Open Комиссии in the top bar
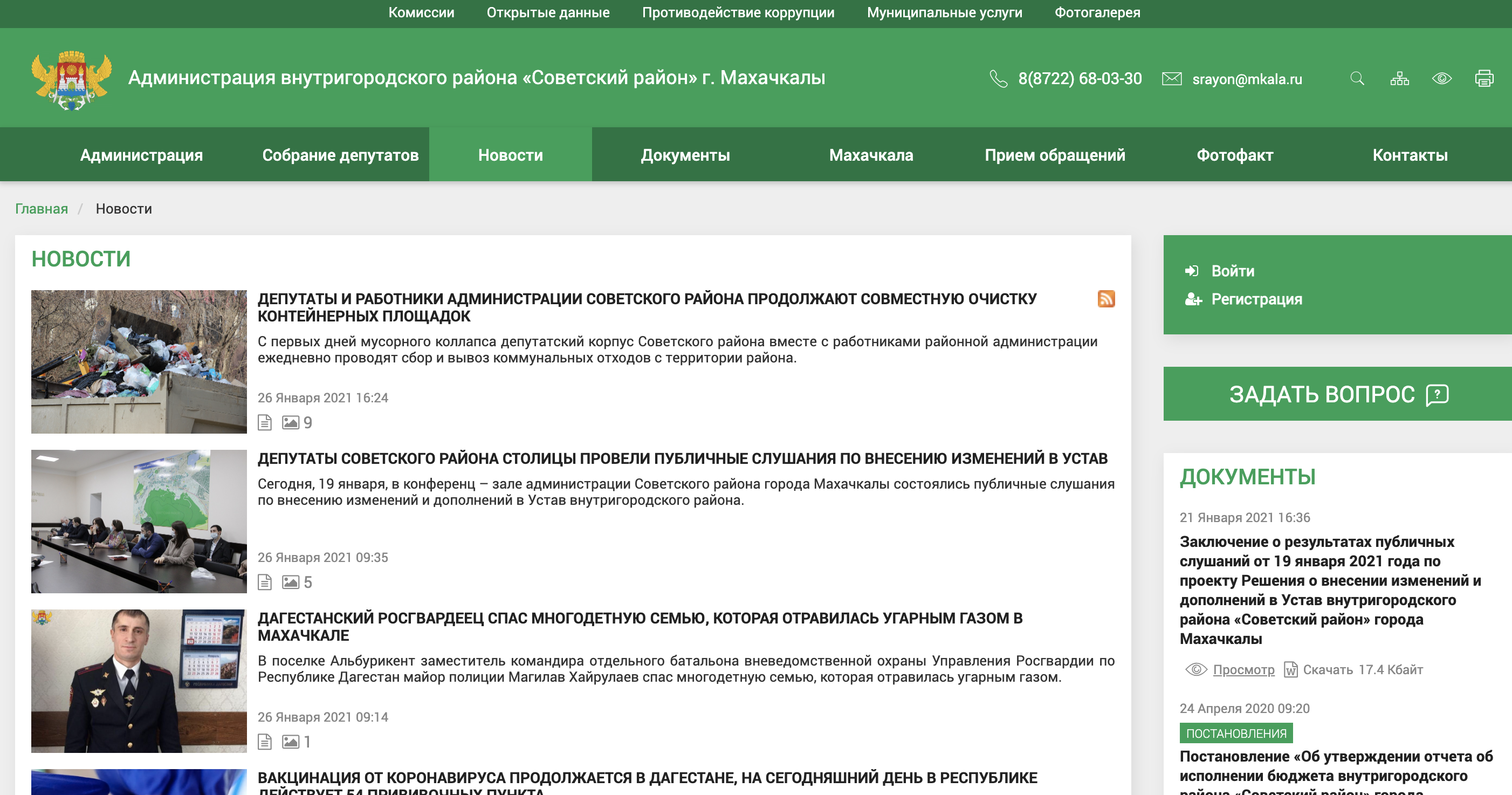This screenshot has height=795, width=1512. (422, 12)
